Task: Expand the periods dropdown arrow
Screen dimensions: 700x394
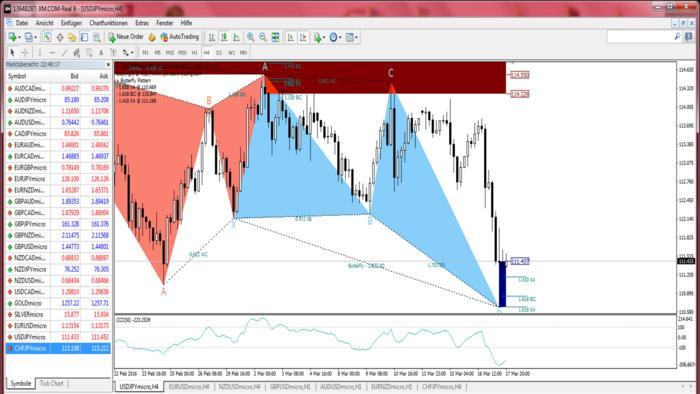Action: [340, 37]
